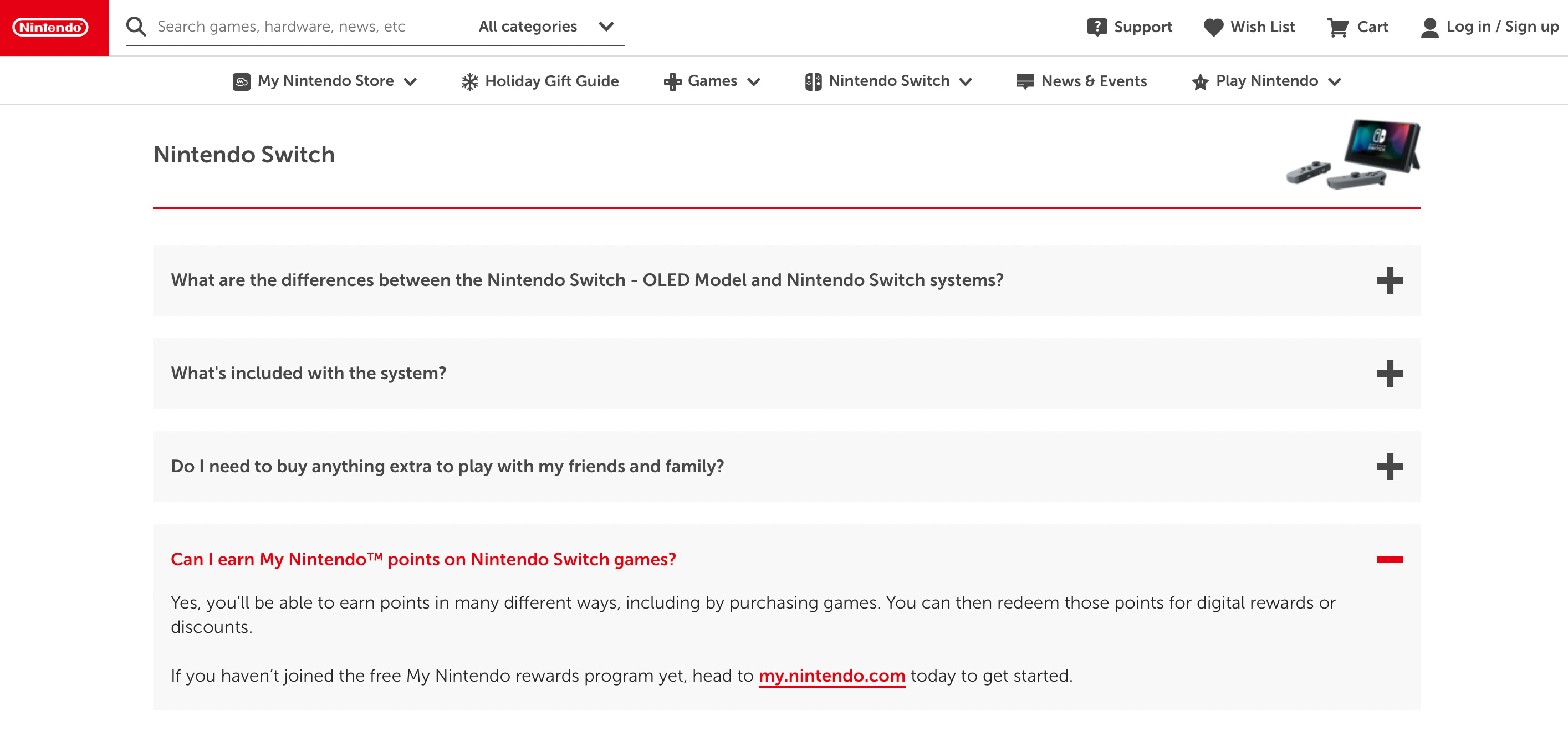1568x731 pixels.
Task: Expand the Games menu chevron
Action: click(754, 81)
